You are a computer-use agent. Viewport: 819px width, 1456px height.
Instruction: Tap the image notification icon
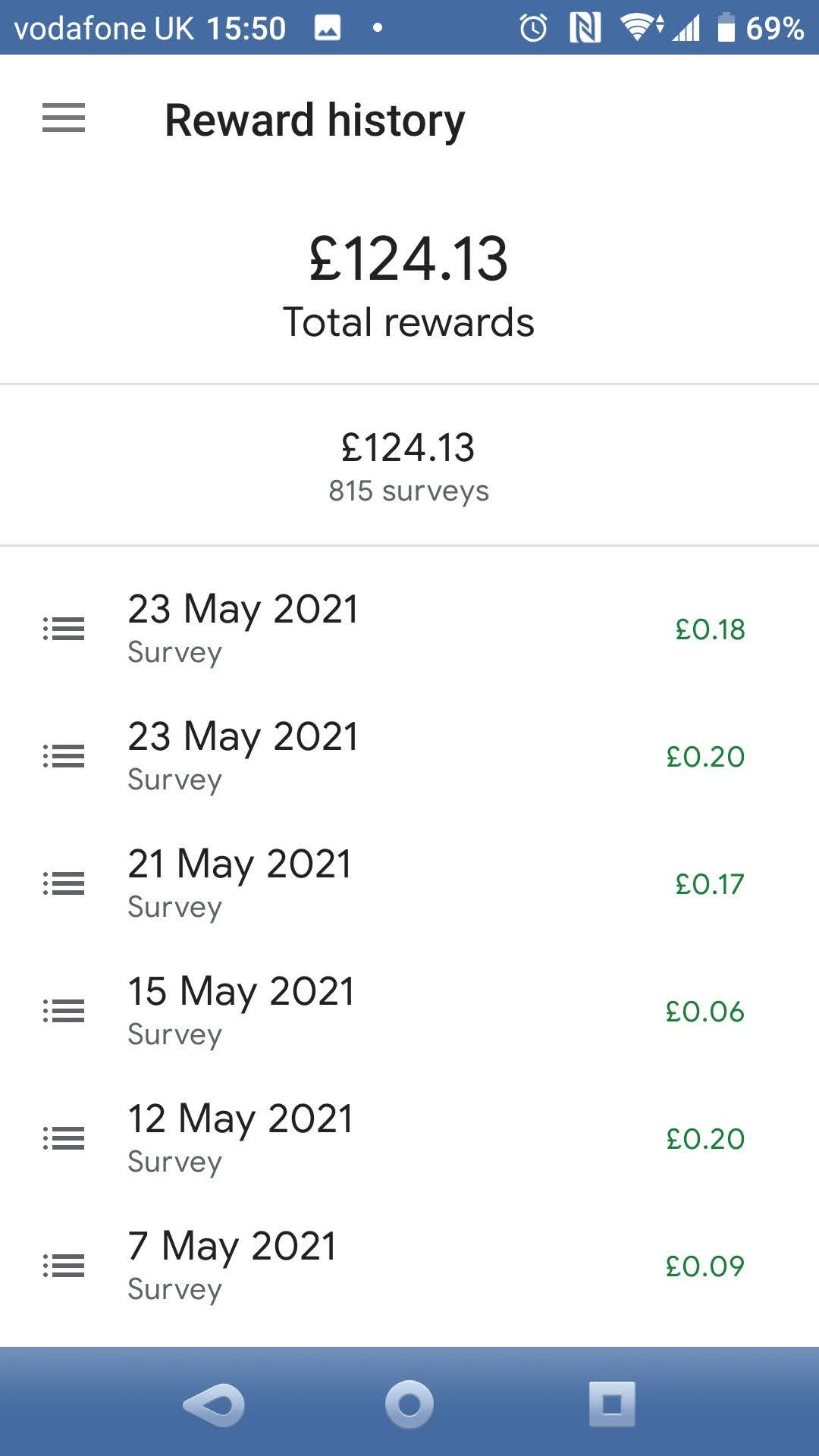pyautogui.click(x=328, y=29)
